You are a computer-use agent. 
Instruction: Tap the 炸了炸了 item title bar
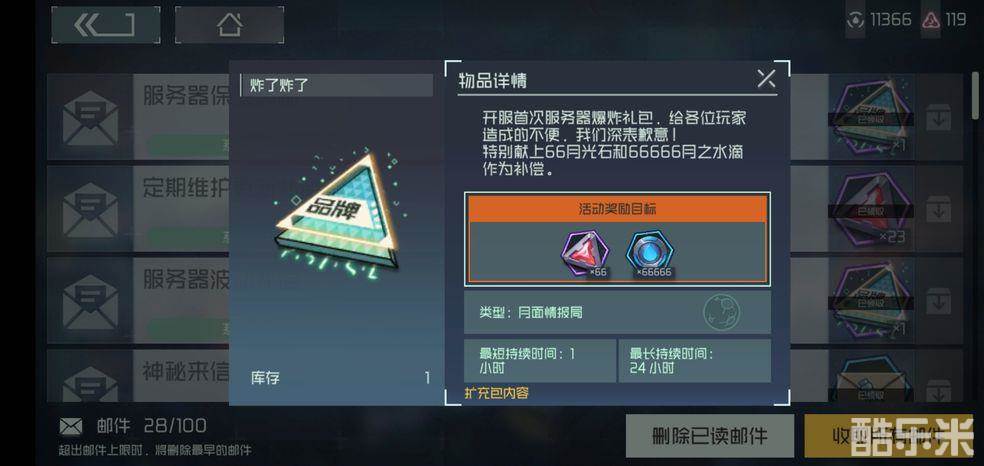pyautogui.click(x=337, y=85)
